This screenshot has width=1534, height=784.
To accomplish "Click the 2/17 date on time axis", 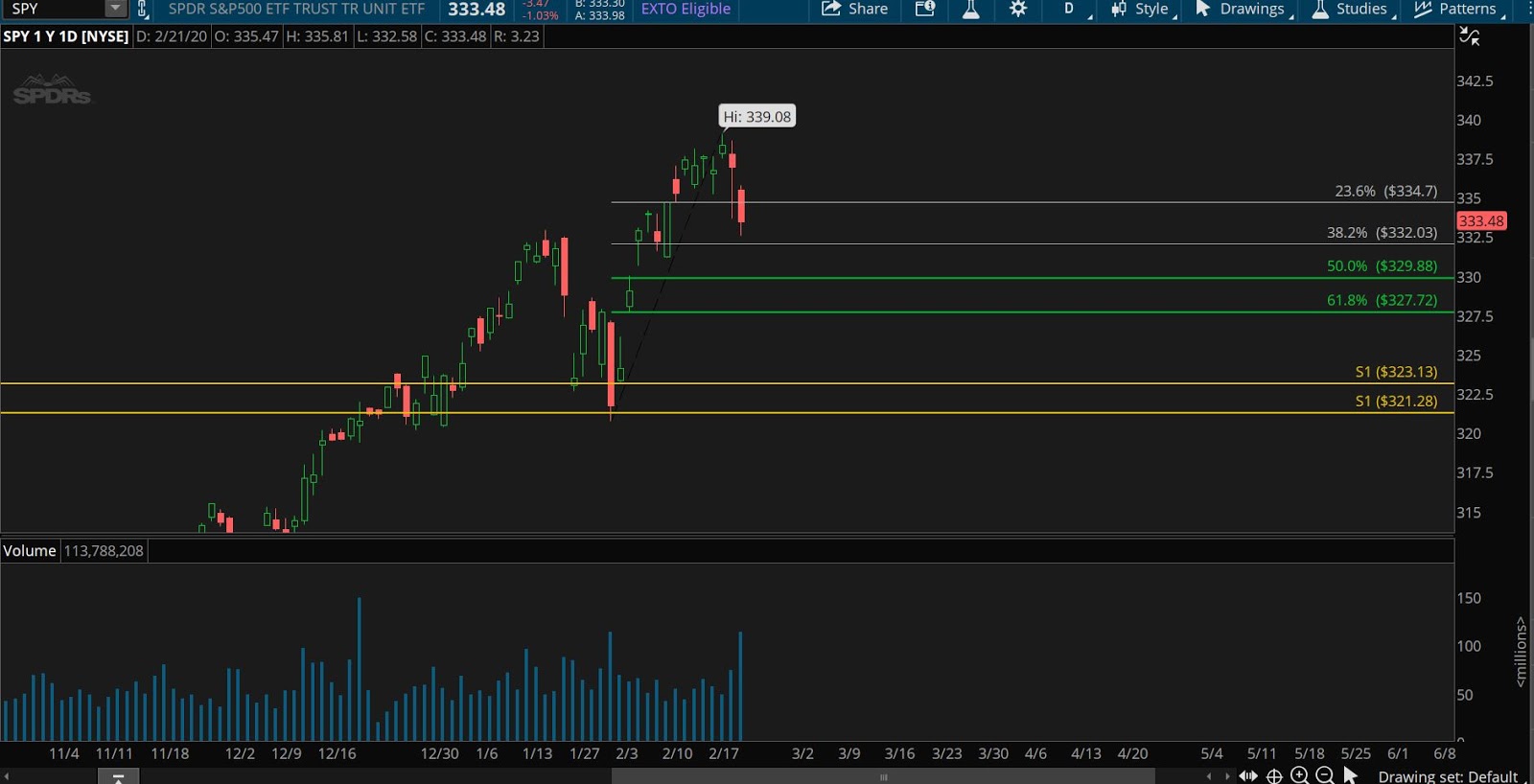I will [724, 753].
